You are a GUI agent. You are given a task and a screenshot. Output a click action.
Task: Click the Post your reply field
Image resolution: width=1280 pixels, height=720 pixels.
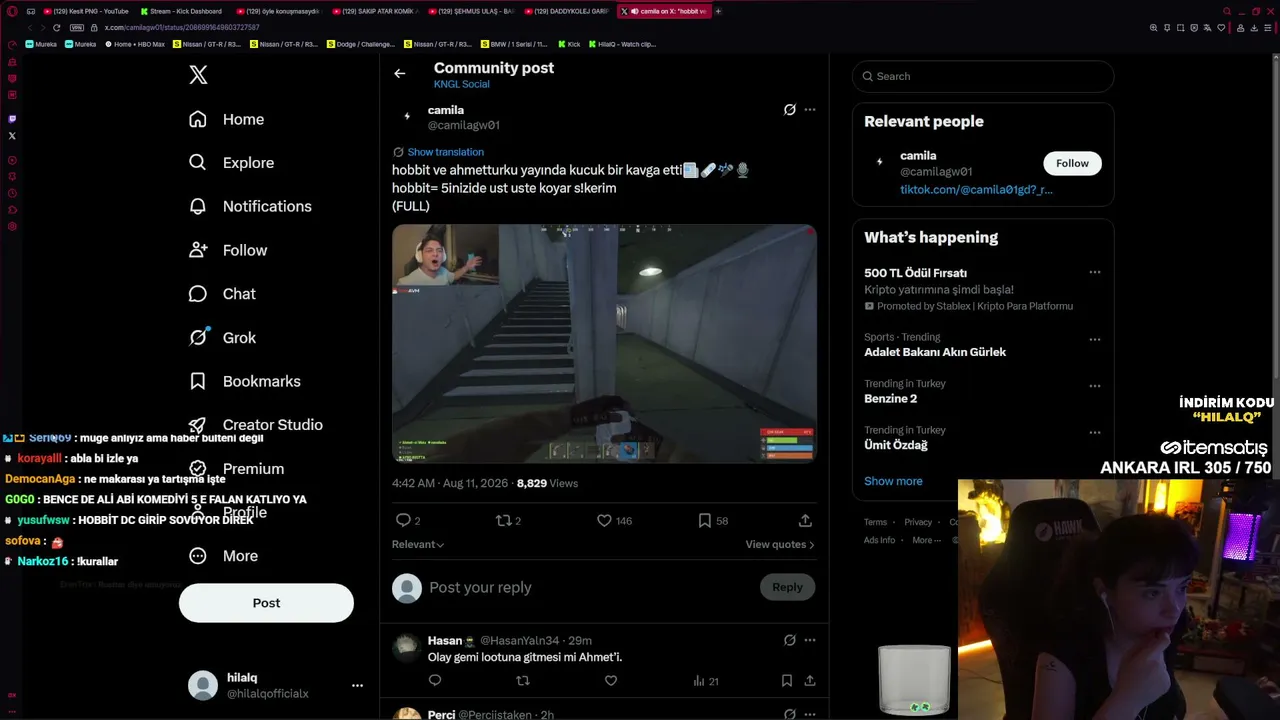[590, 587]
